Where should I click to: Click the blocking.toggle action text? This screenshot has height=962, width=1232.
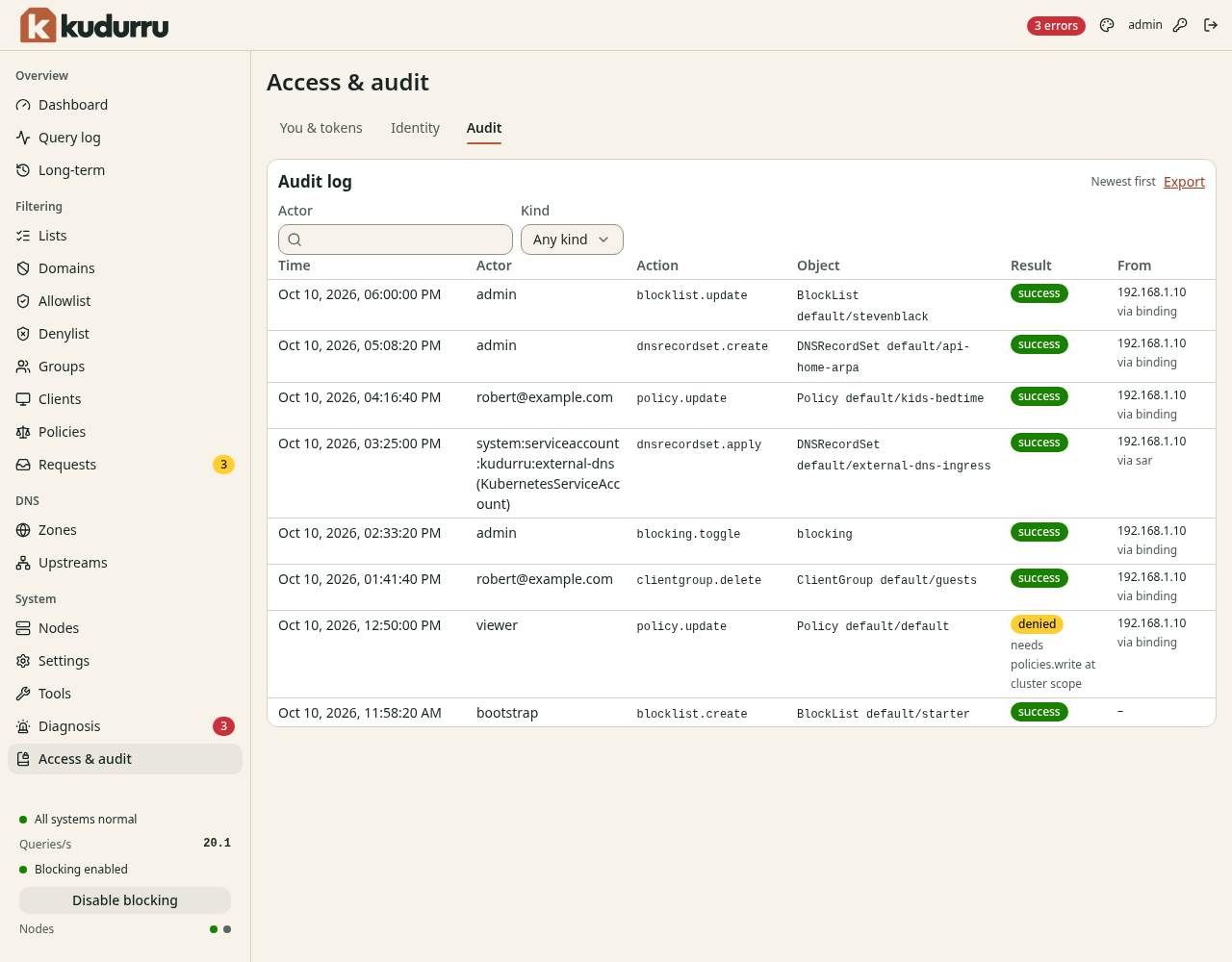coord(688,534)
